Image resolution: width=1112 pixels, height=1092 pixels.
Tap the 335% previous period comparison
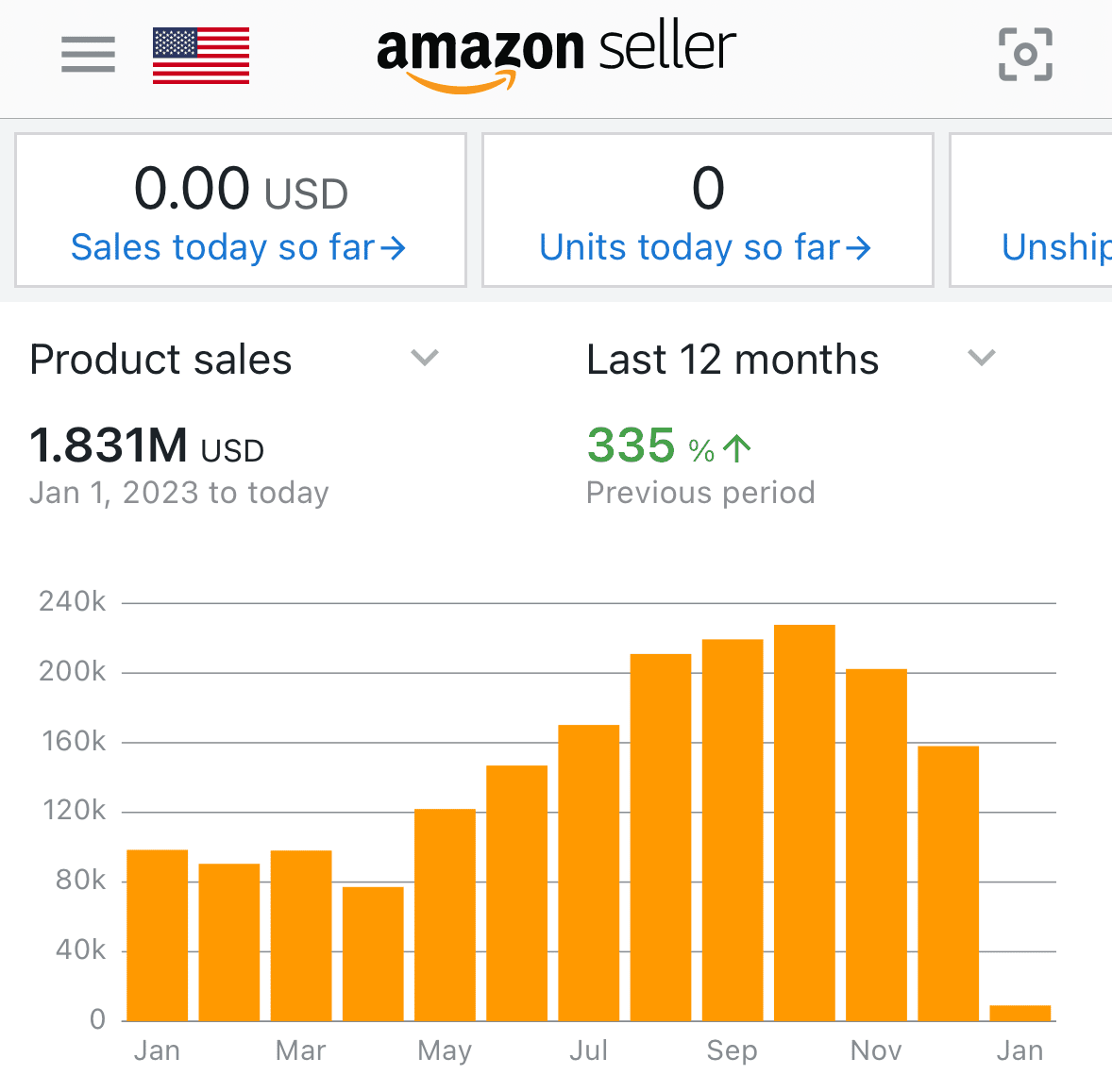coord(651,446)
